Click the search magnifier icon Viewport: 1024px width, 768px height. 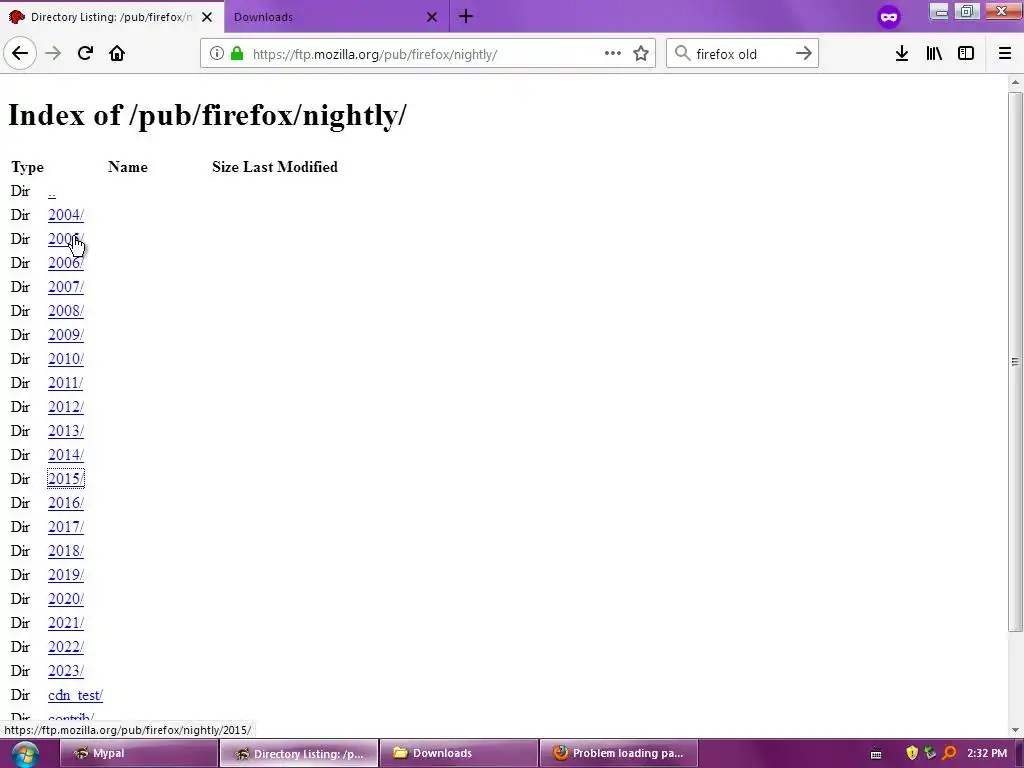(682, 54)
